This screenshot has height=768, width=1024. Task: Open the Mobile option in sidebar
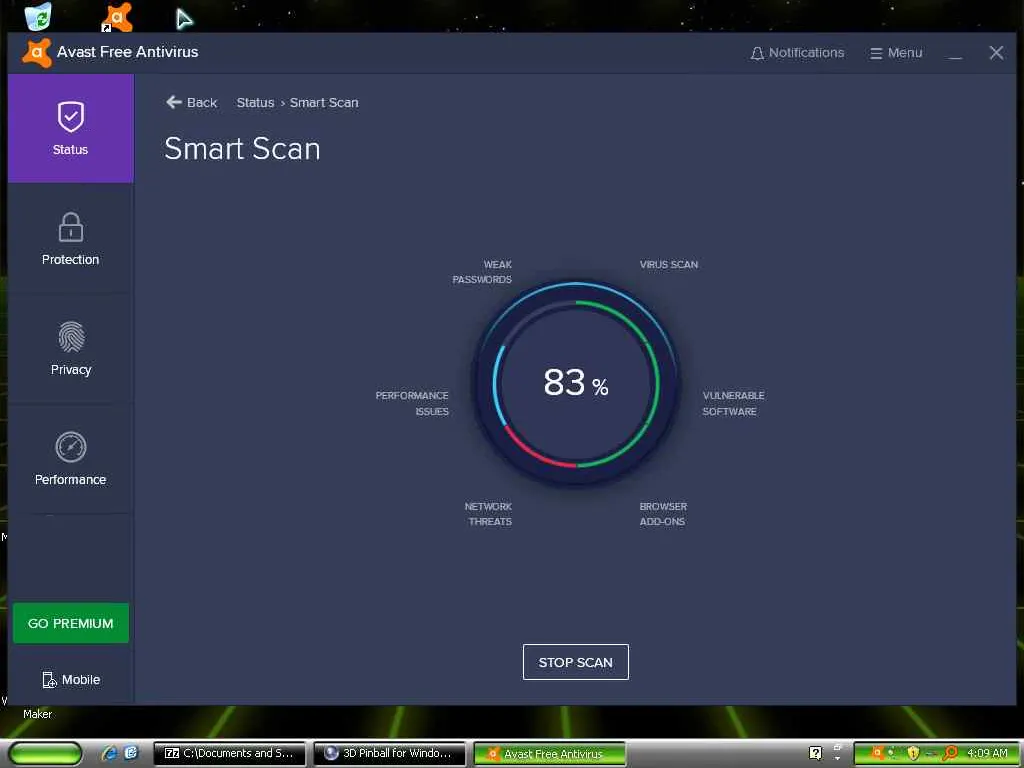[71, 680]
